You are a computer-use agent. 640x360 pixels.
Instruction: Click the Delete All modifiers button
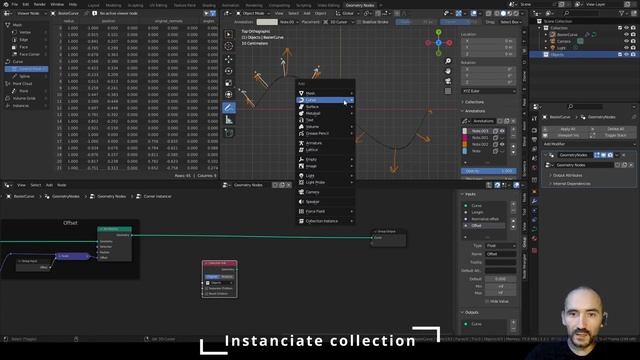(613, 129)
